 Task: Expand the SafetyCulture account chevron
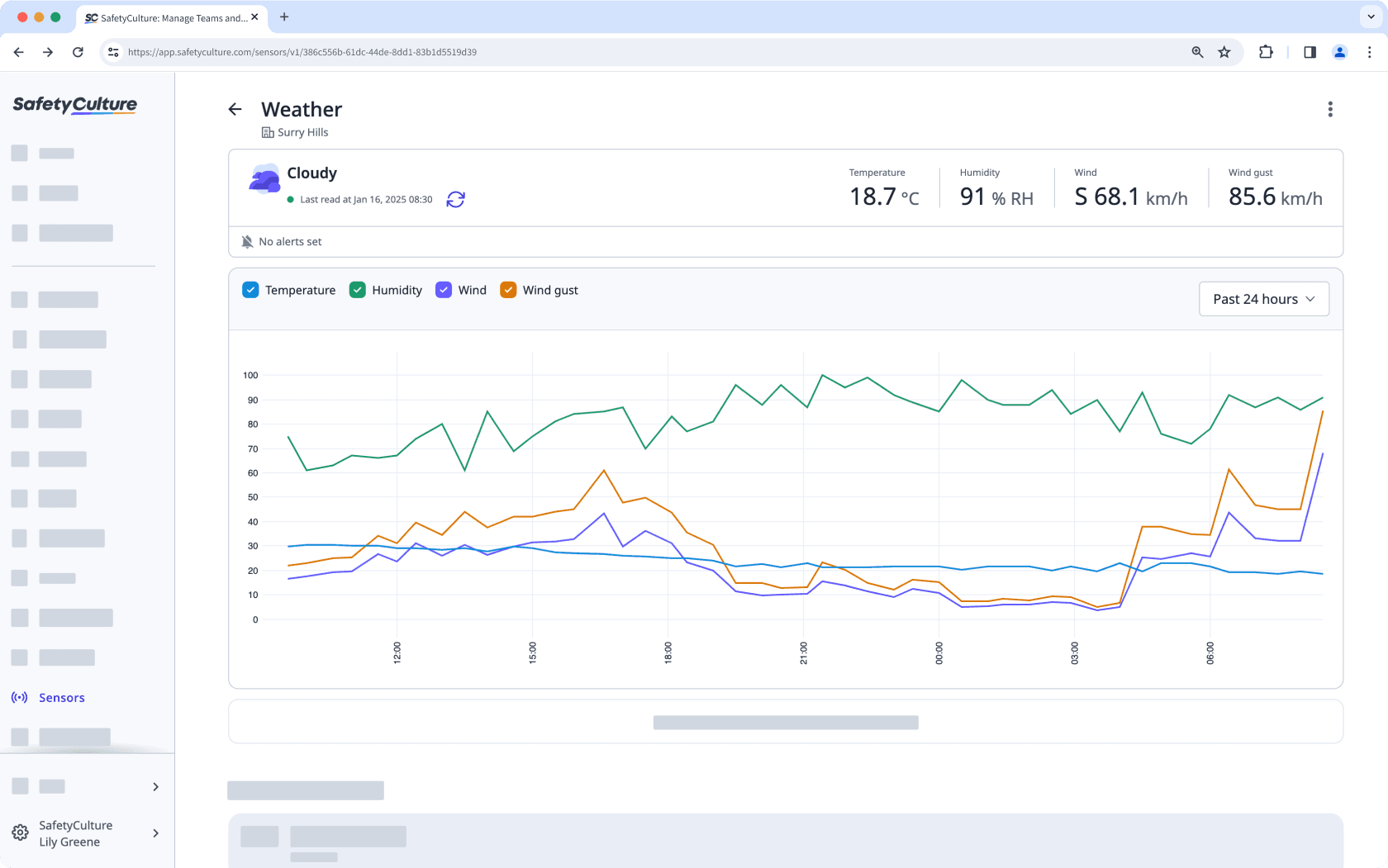click(x=155, y=833)
